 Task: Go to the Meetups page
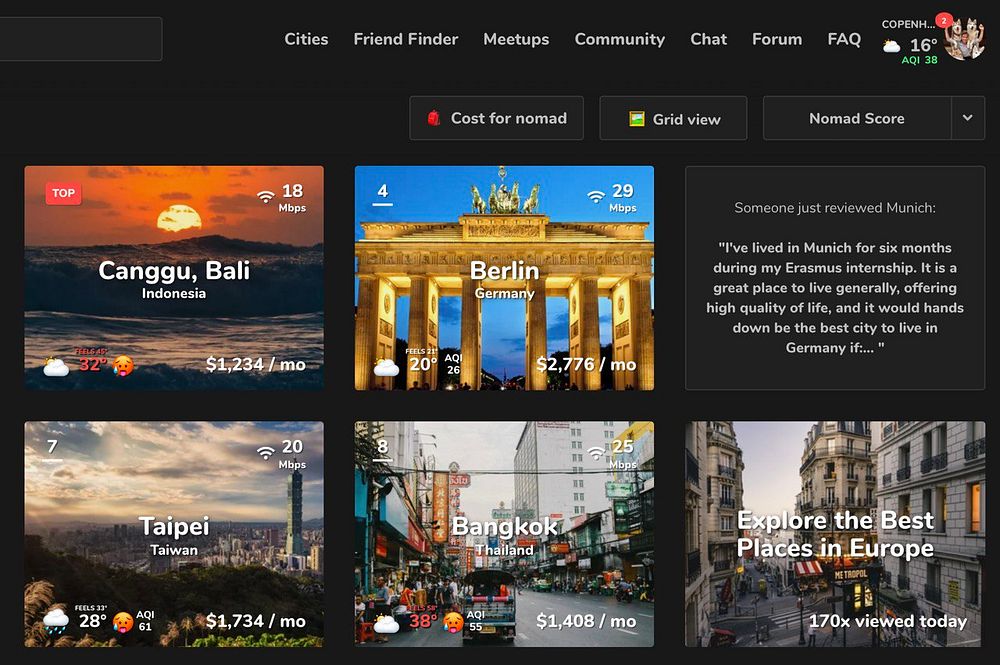(516, 39)
